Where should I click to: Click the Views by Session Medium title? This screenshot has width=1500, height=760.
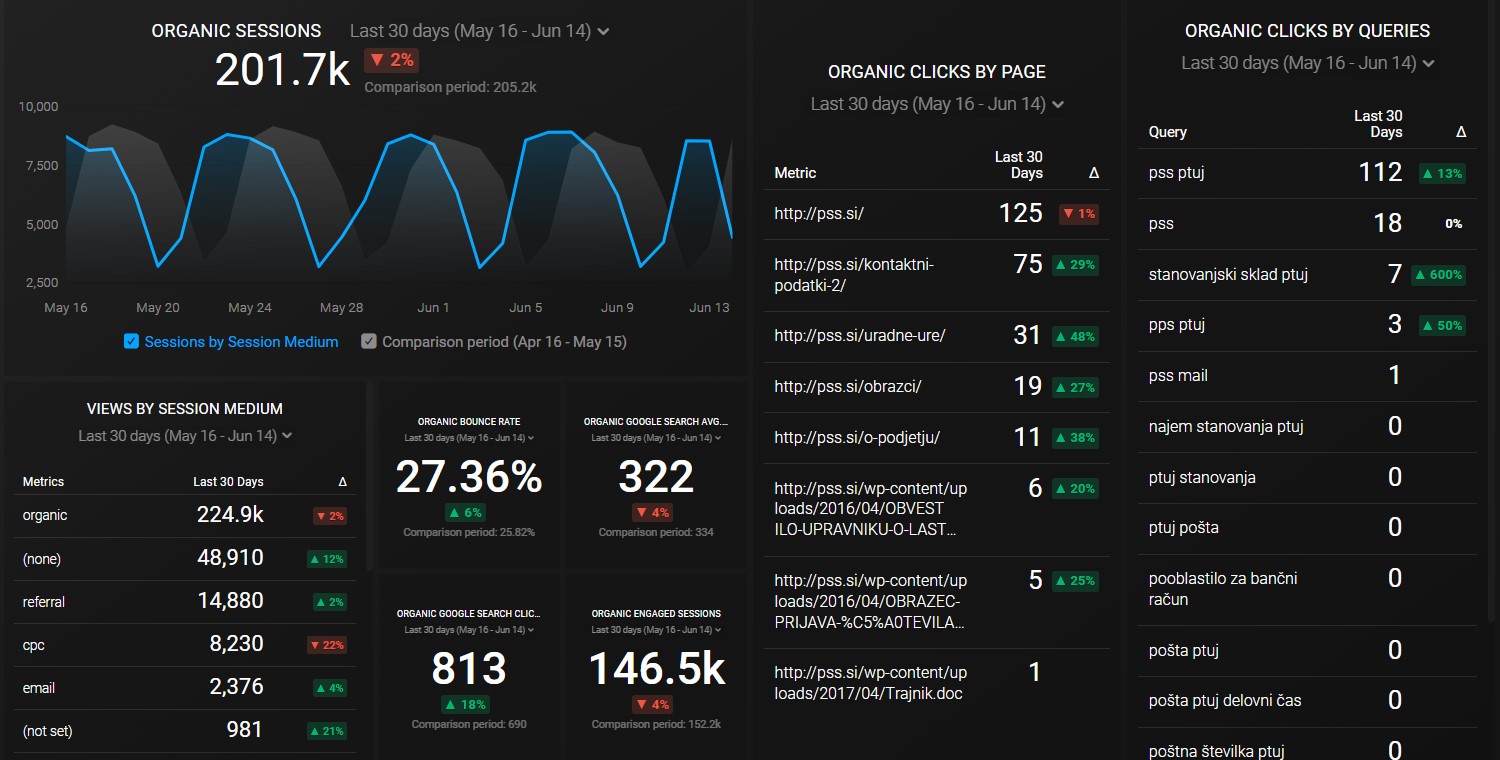[x=185, y=408]
